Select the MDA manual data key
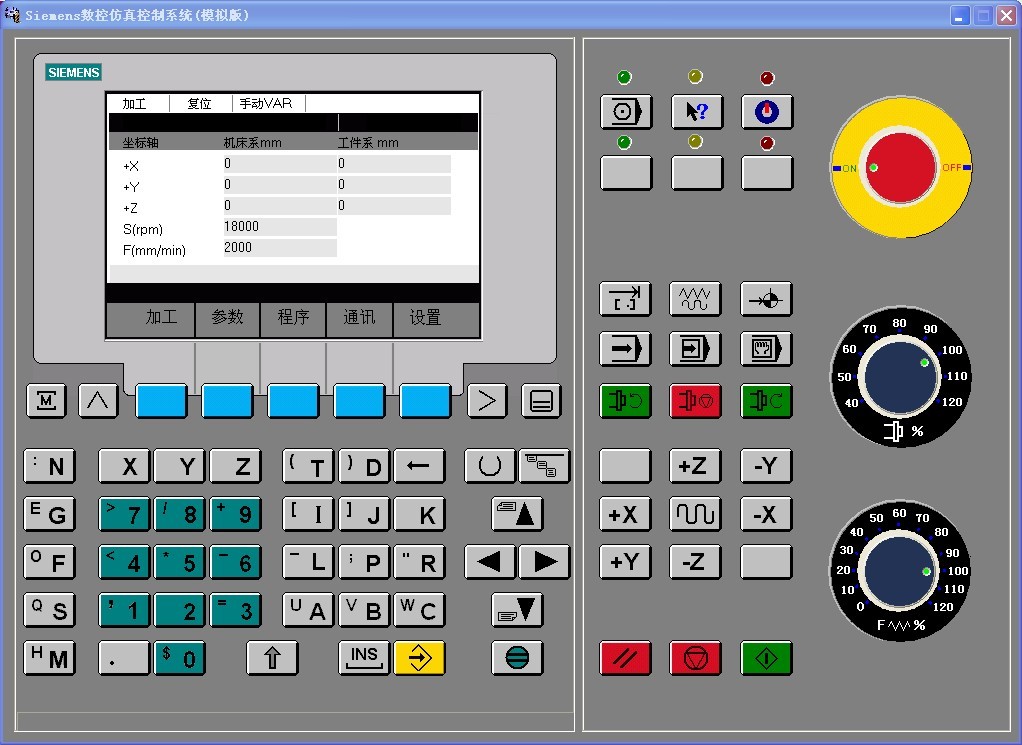The height and width of the screenshot is (745, 1022). [766, 349]
